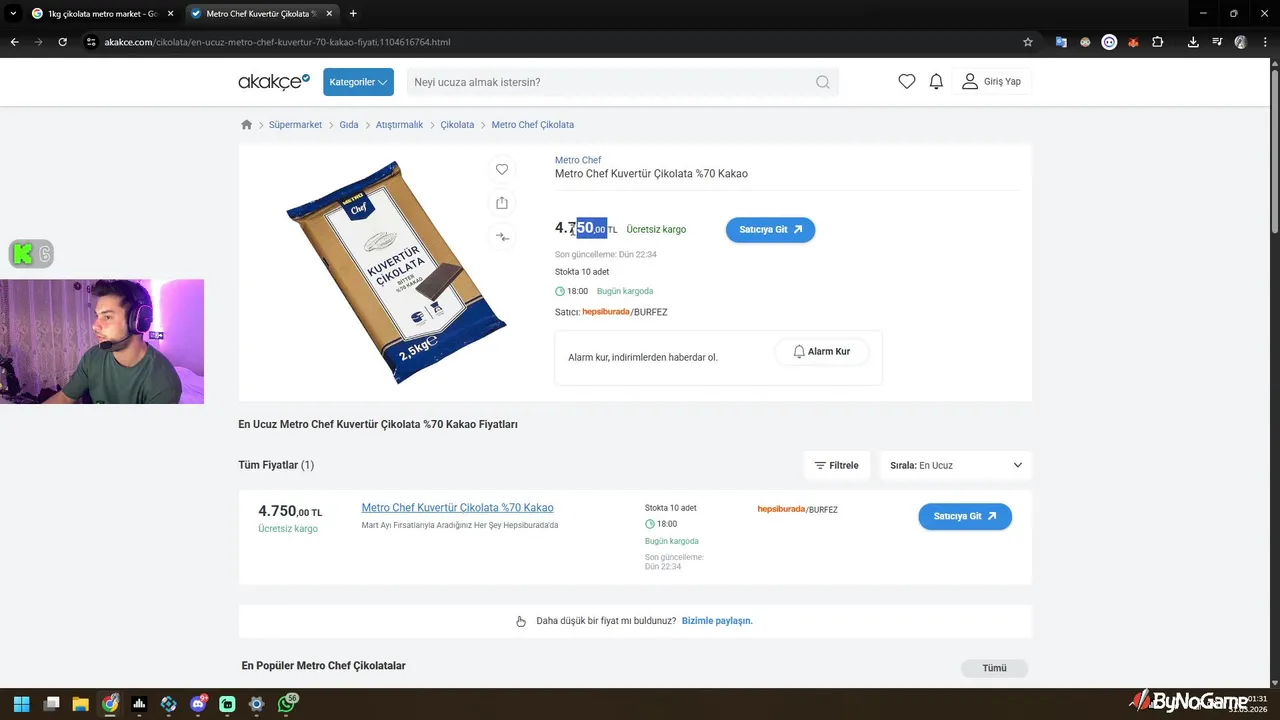
Task: Open Gıda breadcrumb link
Action: 349,125
